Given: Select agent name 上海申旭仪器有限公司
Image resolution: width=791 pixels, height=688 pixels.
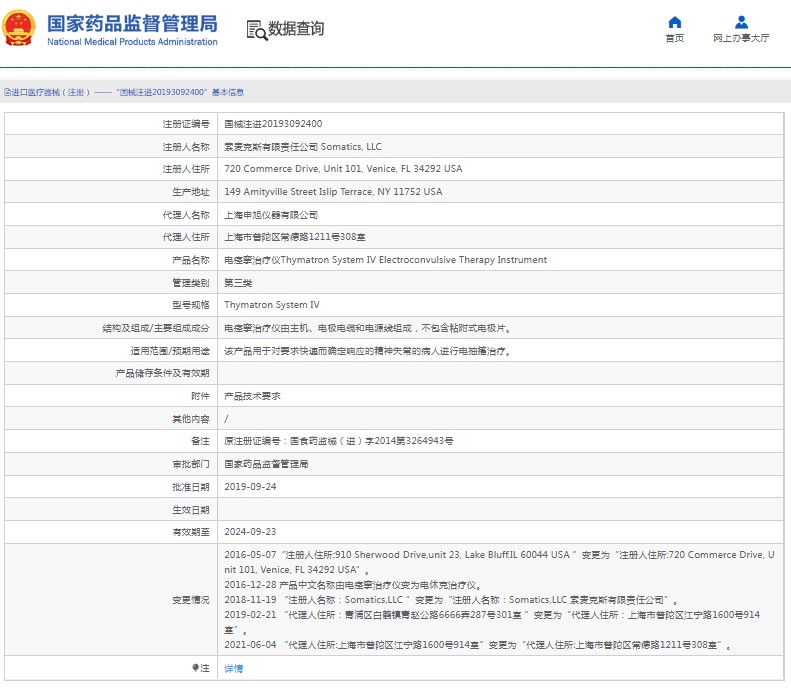Looking at the screenshot, I should (x=271, y=215).
